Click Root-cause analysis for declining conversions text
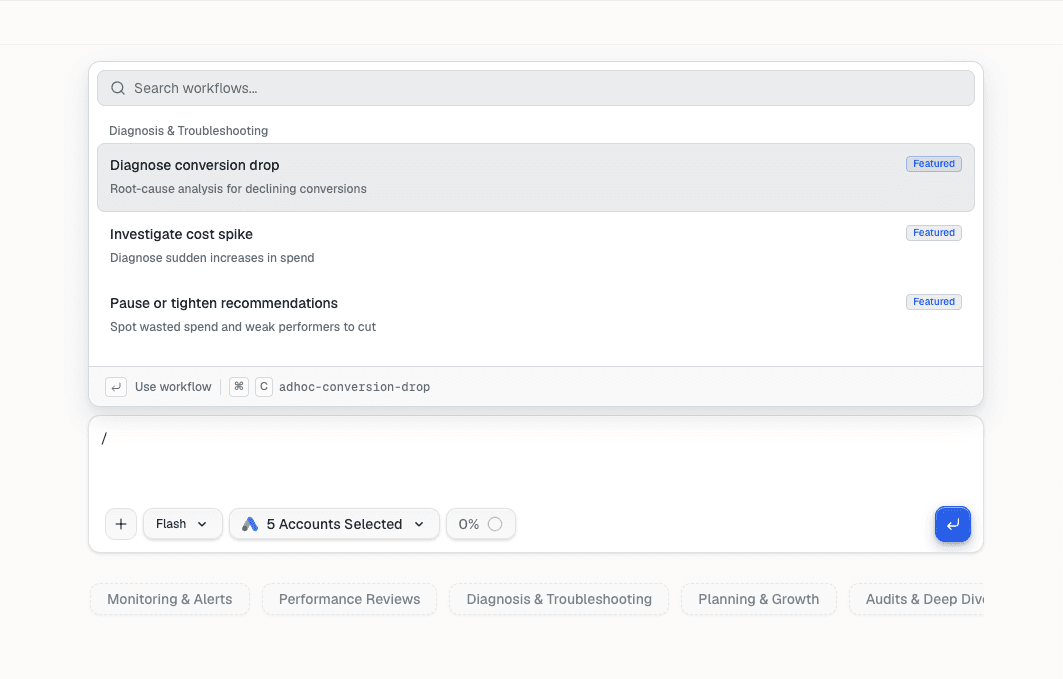The height and width of the screenshot is (679, 1063). point(238,189)
